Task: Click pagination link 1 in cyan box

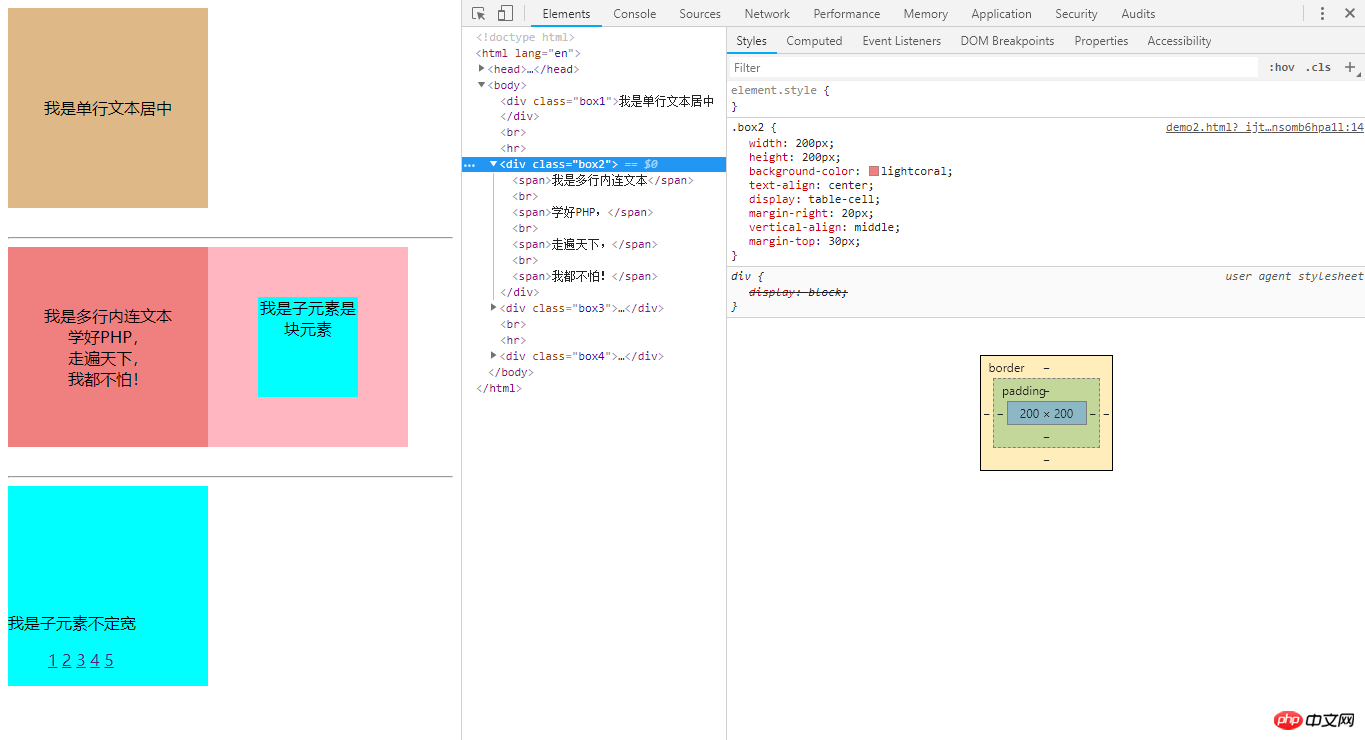Action: [x=52, y=660]
